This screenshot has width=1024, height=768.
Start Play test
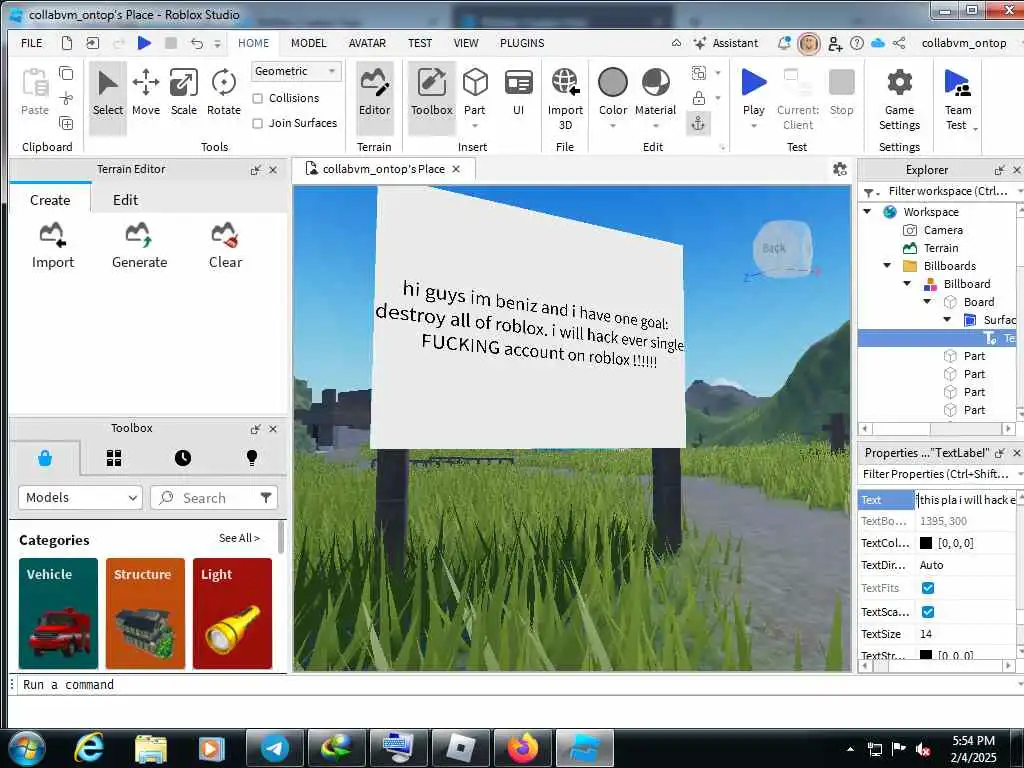click(x=754, y=93)
